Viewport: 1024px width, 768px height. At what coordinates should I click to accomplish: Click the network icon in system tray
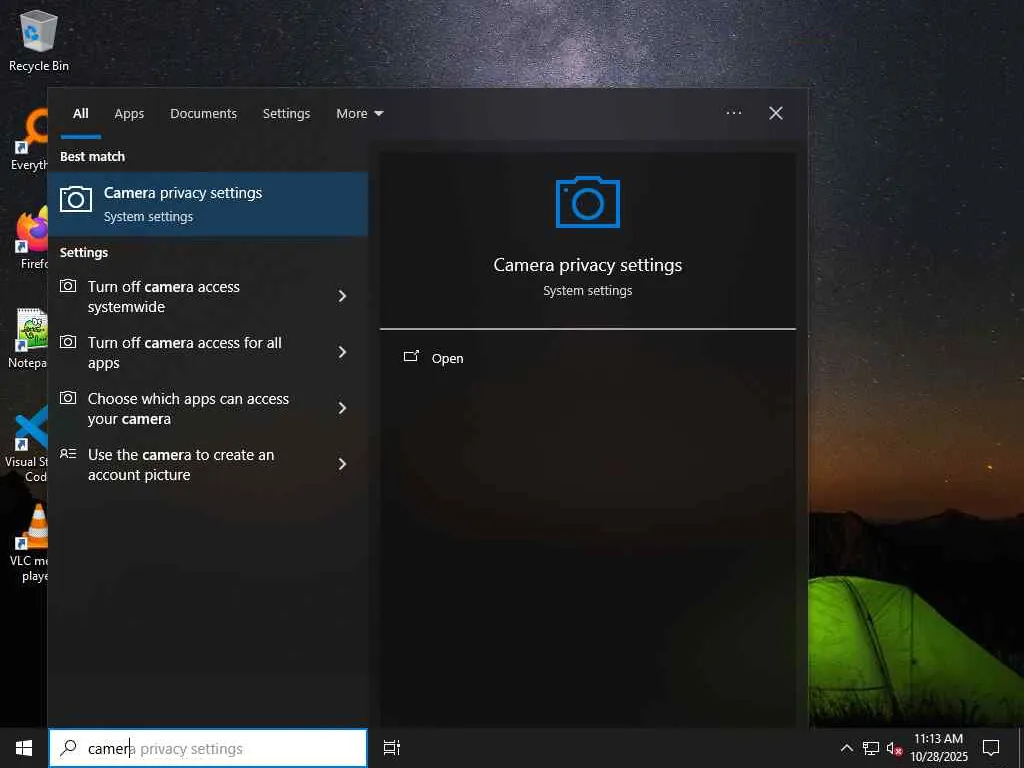(x=871, y=748)
